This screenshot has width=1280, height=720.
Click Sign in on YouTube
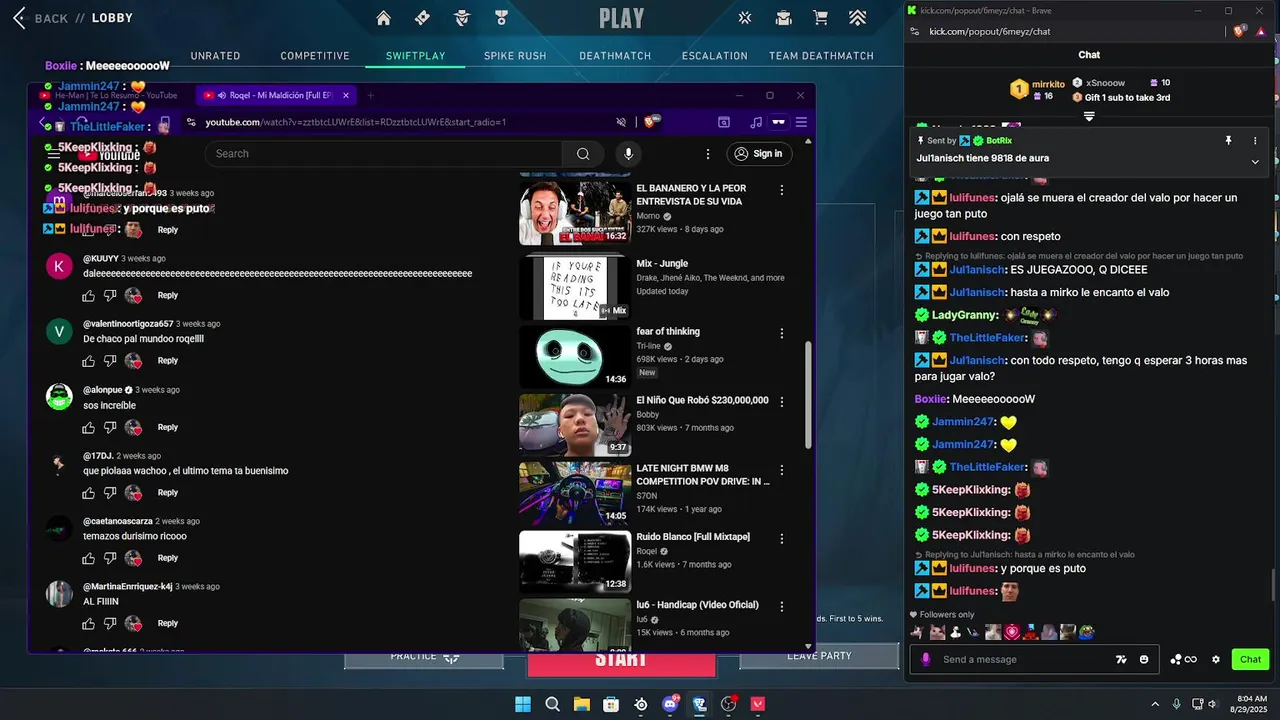(x=759, y=153)
